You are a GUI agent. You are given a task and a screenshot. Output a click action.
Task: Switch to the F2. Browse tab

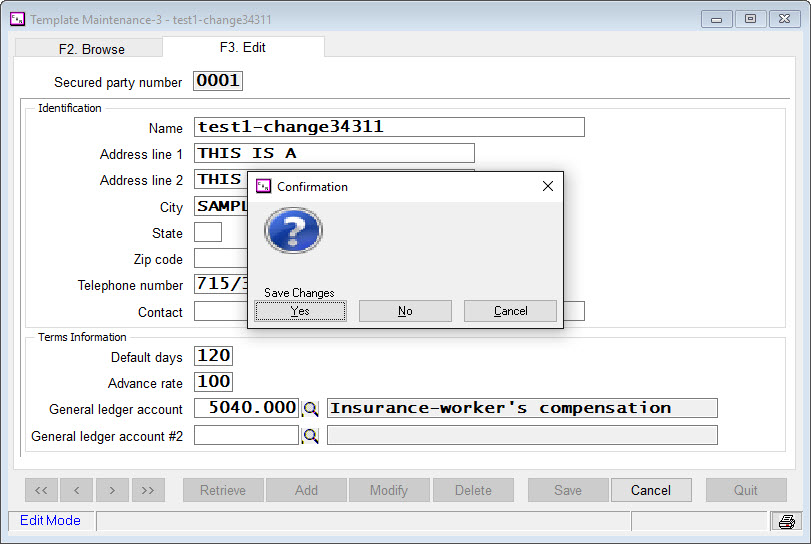(90, 48)
